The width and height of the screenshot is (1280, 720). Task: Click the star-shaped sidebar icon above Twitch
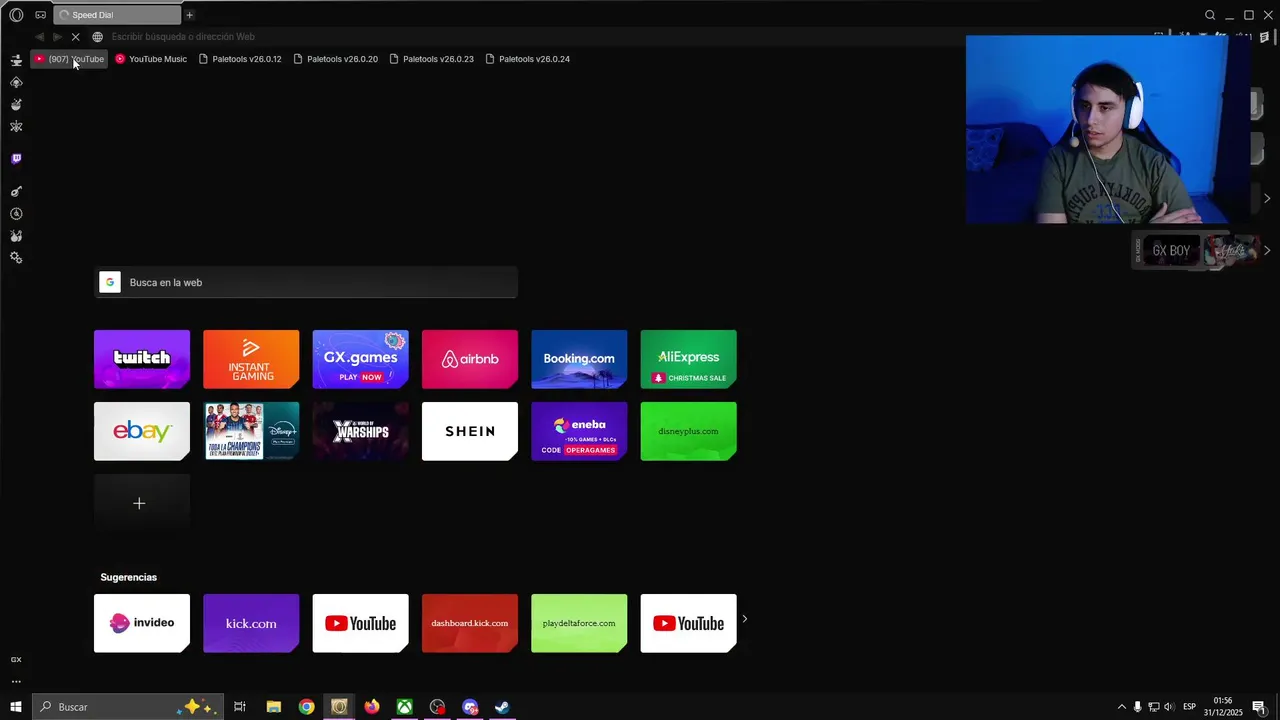click(x=16, y=127)
